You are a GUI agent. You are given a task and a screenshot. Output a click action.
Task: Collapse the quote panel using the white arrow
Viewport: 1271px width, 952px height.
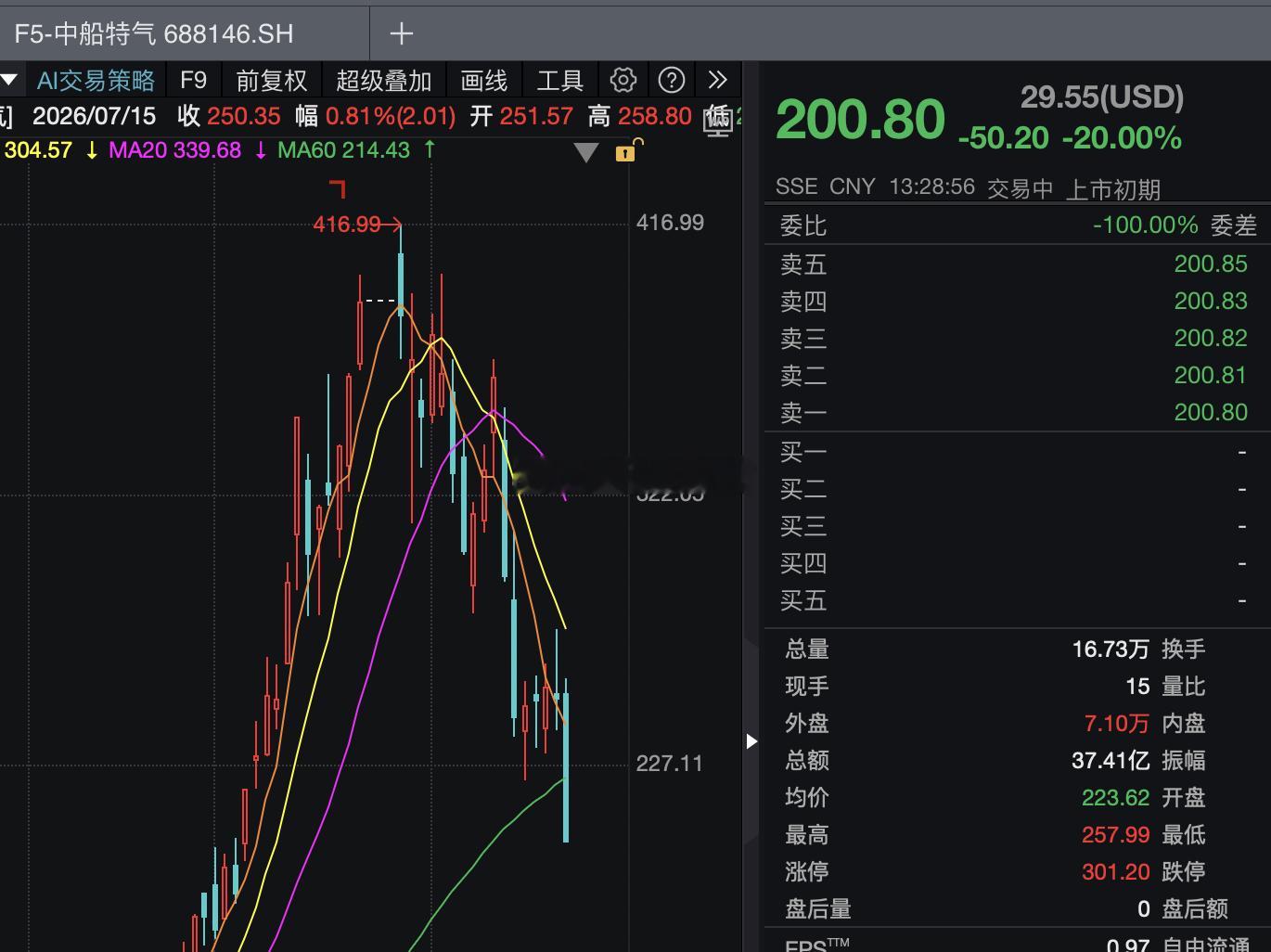click(x=751, y=740)
